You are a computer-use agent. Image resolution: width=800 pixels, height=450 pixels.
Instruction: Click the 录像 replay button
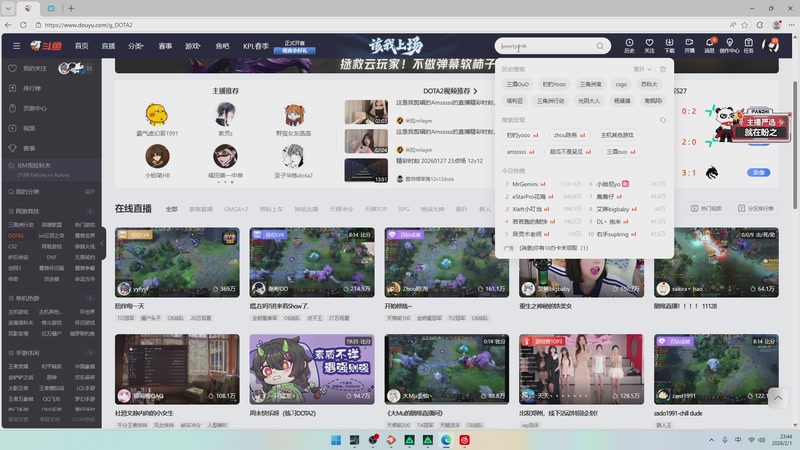tap(758, 172)
